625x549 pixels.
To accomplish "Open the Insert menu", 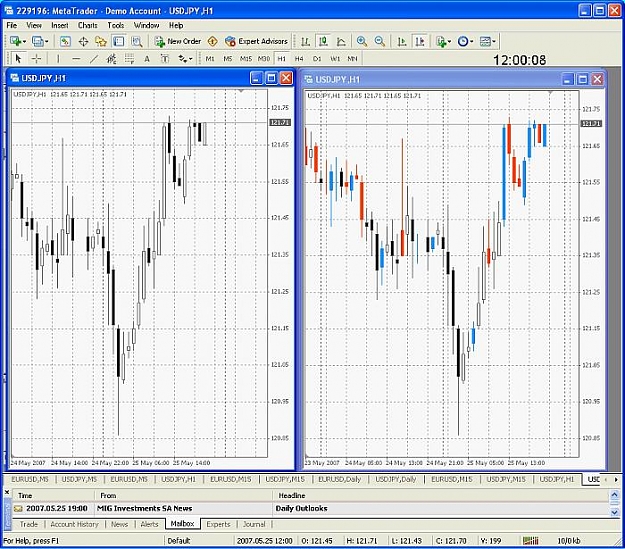I will click(x=60, y=26).
